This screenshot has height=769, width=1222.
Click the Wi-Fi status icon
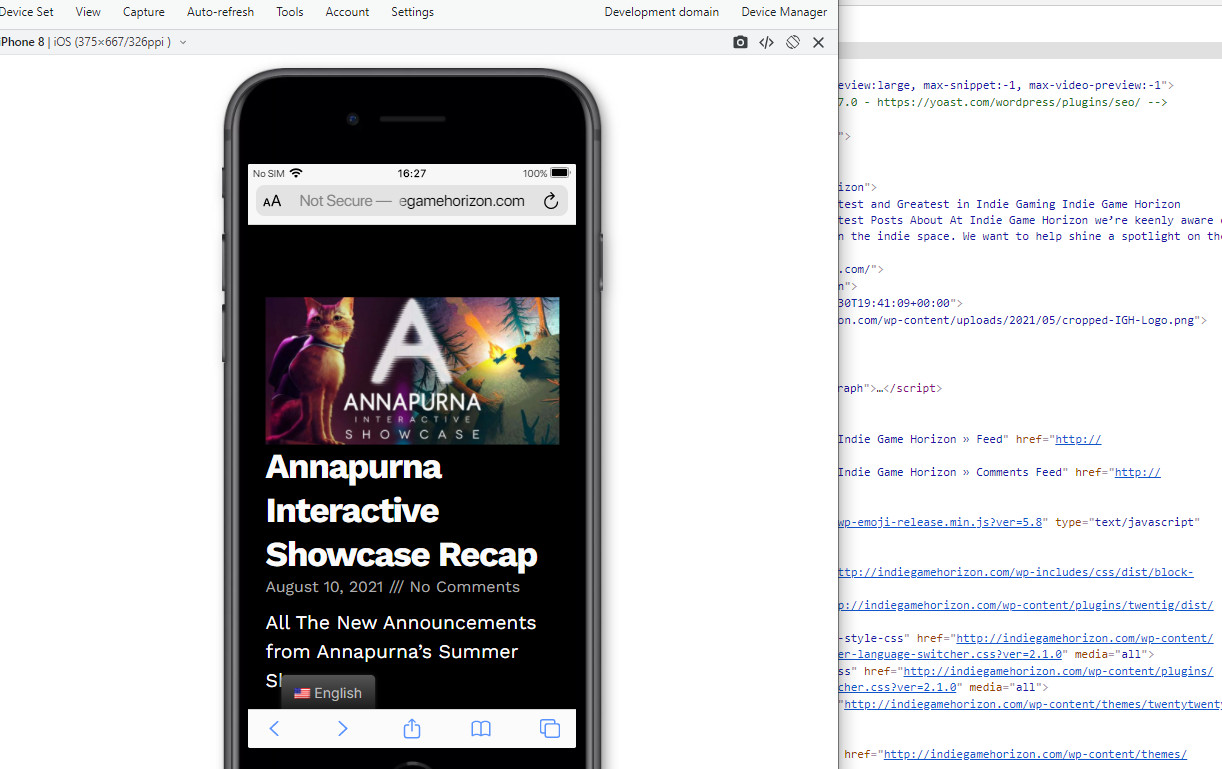(296, 173)
